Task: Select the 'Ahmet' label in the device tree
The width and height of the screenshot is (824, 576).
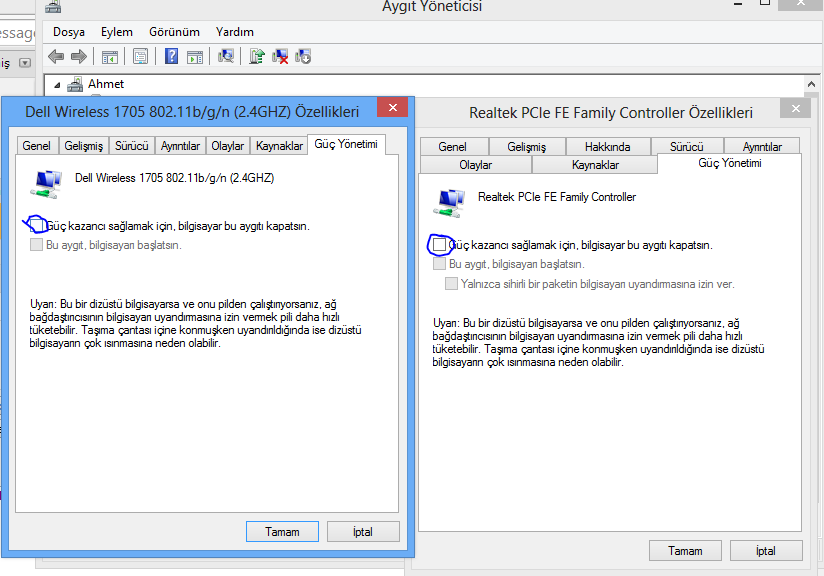Action: [x=106, y=84]
